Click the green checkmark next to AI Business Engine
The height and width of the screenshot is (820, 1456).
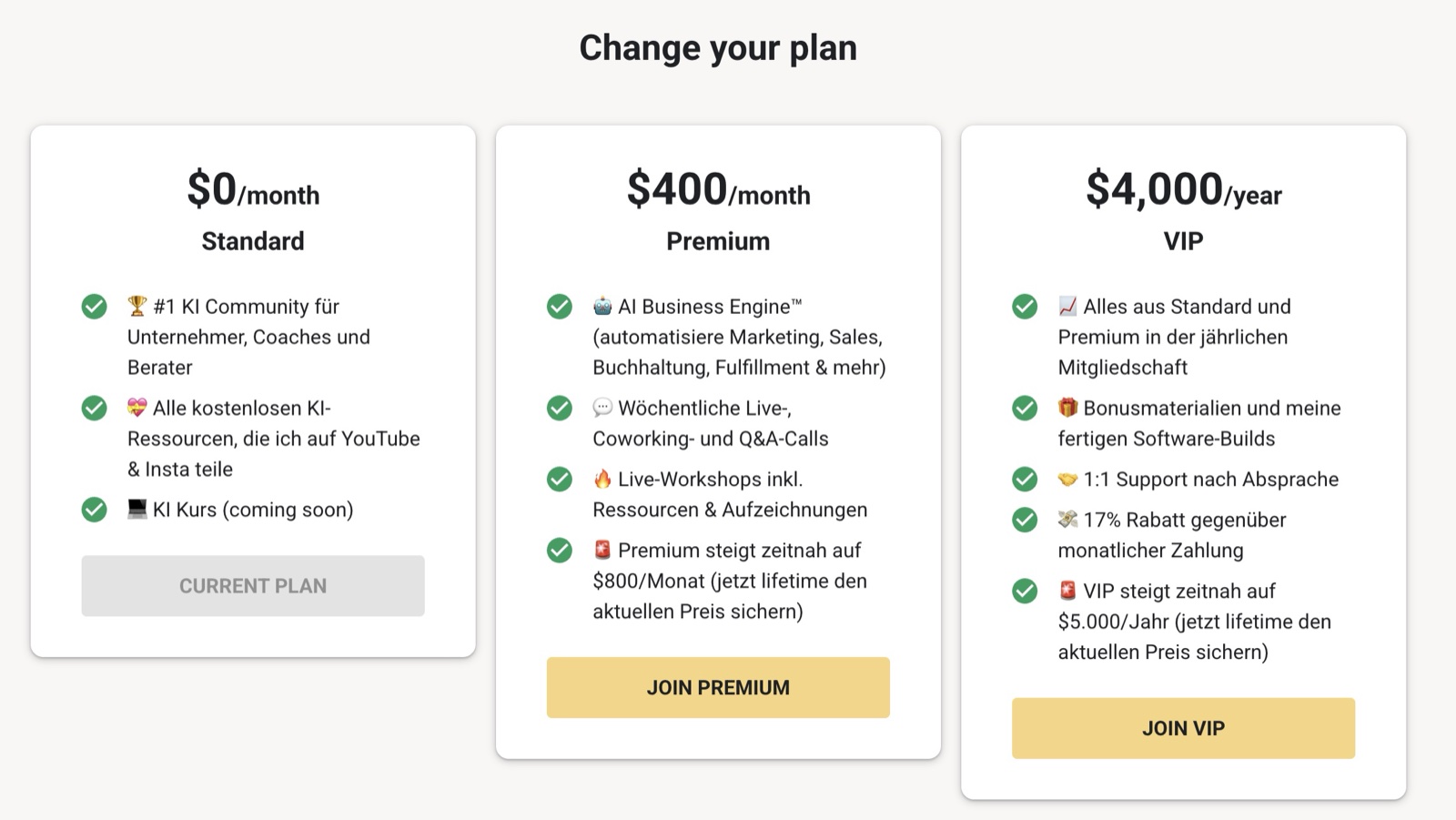[560, 307]
